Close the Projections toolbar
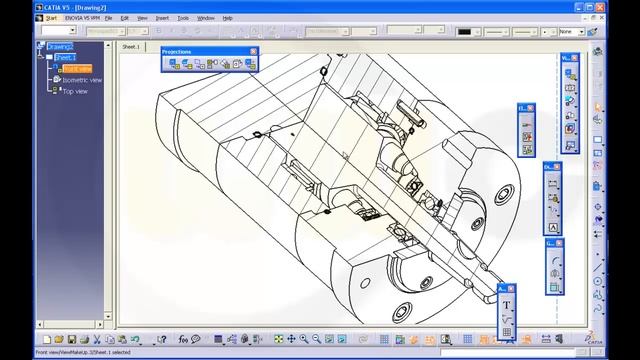The width and height of the screenshot is (640, 360). click(x=253, y=51)
